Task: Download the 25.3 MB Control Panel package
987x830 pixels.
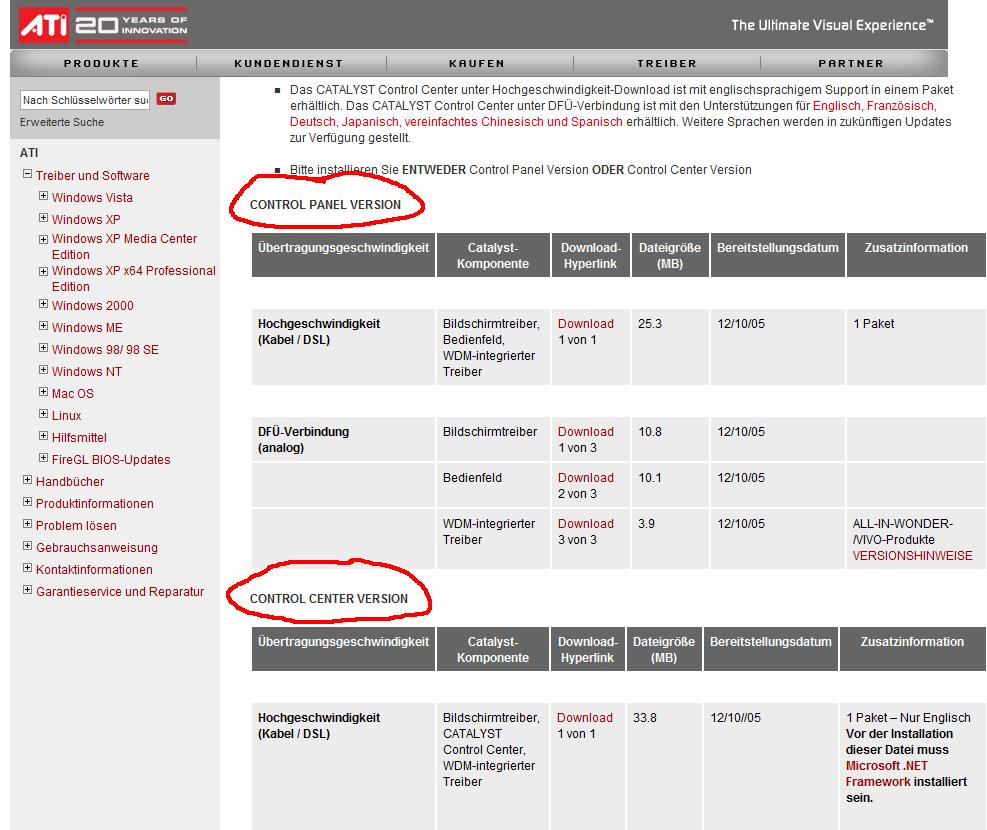Action: pos(585,324)
